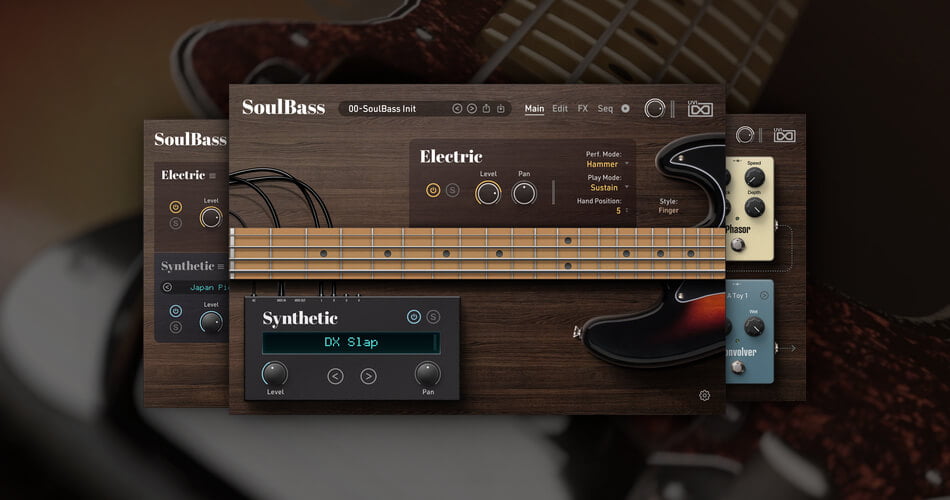
Task: Click the master knob in right back window
Action: [x=745, y=135]
